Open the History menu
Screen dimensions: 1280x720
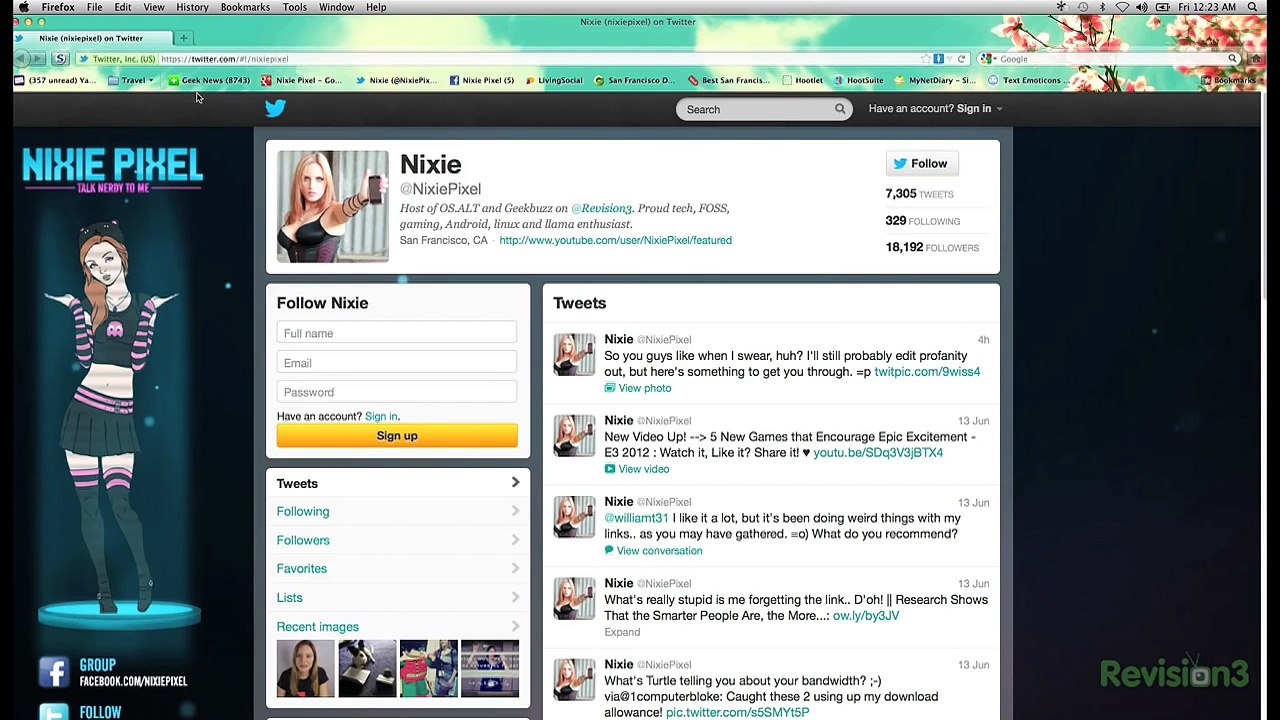click(x=192, y=7)
